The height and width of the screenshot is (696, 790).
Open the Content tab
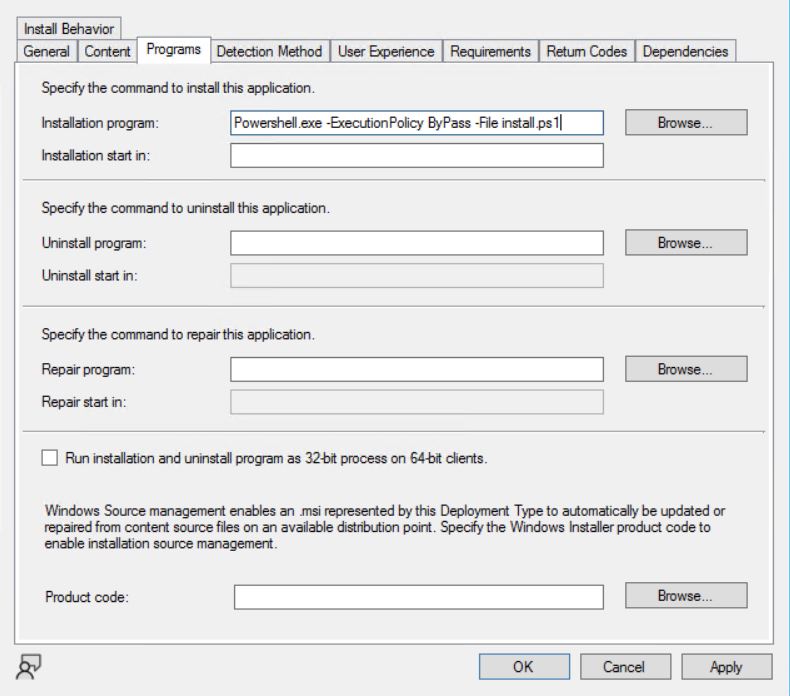pyautogui.click(x=107, y=51)
